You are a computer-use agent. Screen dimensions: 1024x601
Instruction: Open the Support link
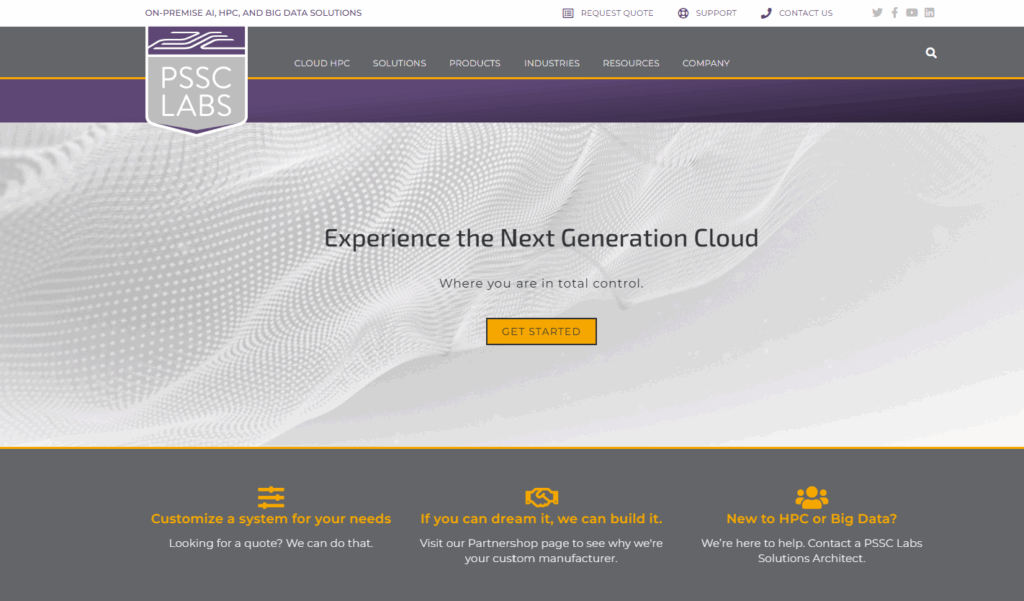(x=707, y=13)
